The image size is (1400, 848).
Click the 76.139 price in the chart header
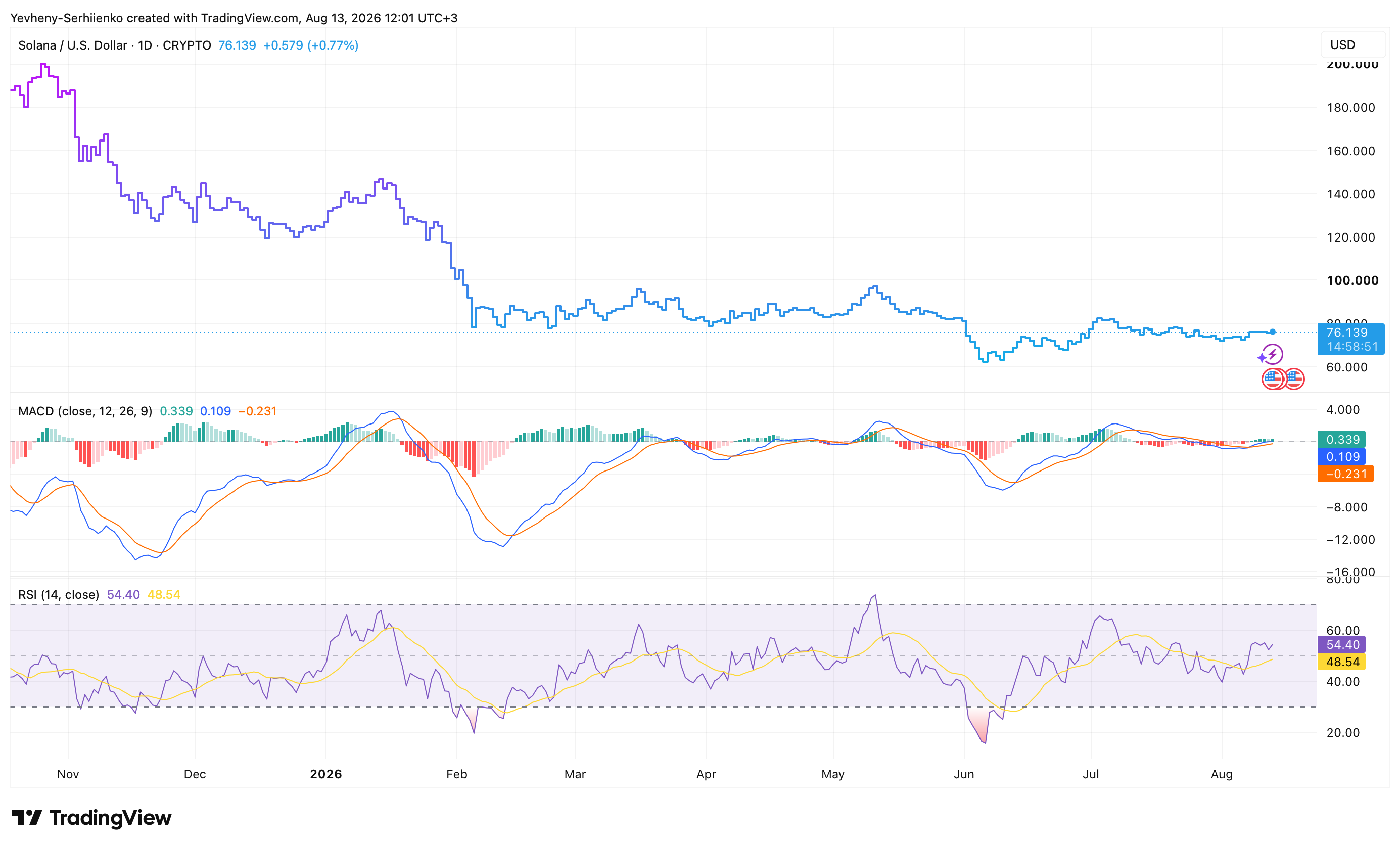237,45
